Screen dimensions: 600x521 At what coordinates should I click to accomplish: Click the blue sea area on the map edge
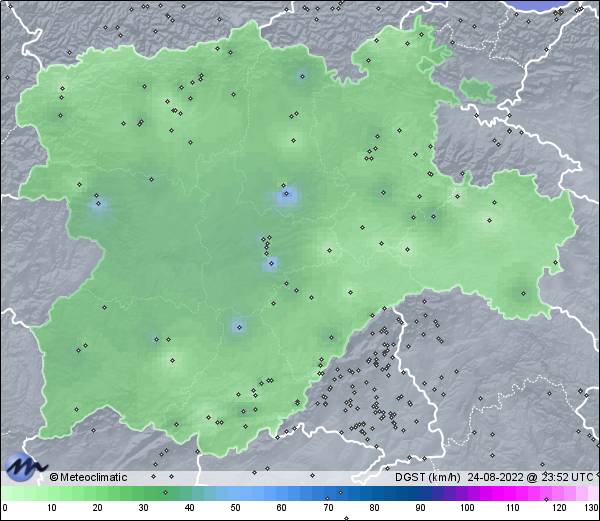pos(539,5)
